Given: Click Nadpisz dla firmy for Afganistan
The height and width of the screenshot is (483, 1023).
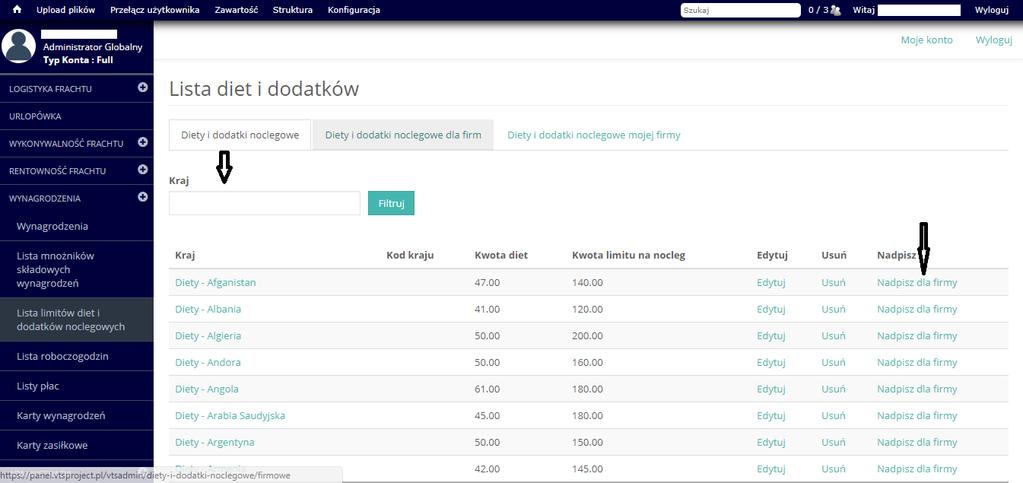Looking at the screenshot, I should [x=917, y=283].
